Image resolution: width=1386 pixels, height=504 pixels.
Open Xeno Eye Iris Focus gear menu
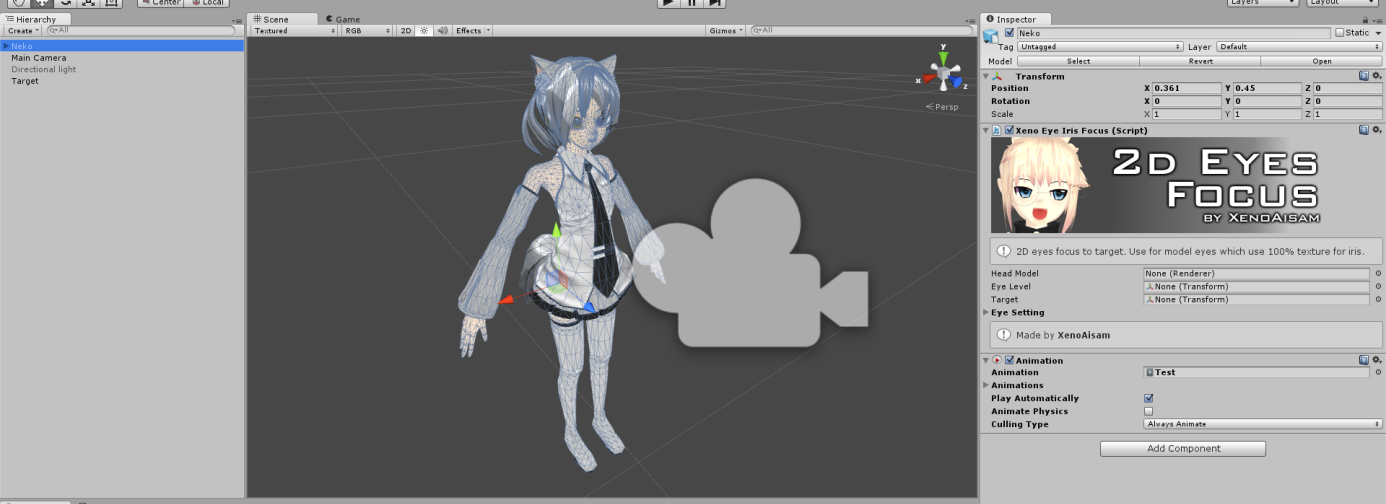1376,130
